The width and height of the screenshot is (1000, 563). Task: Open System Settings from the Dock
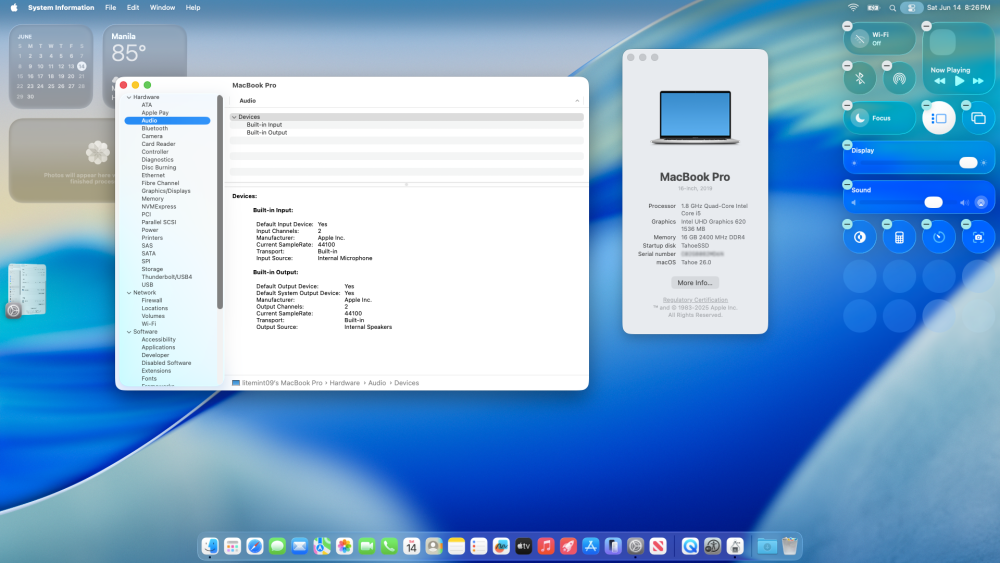(635, 546)
